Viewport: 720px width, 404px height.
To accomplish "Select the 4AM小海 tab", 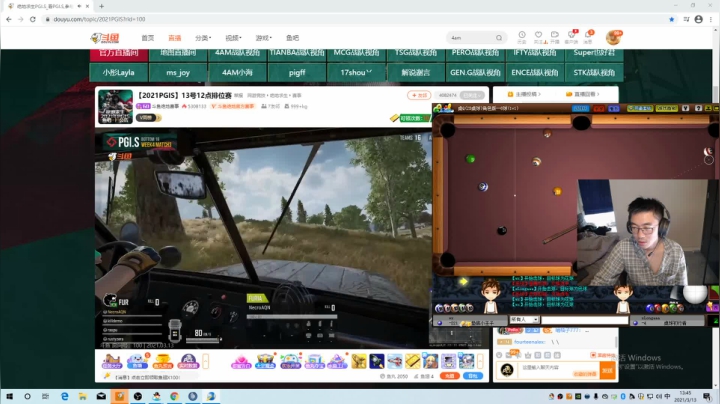I will (x=237, y=73).
